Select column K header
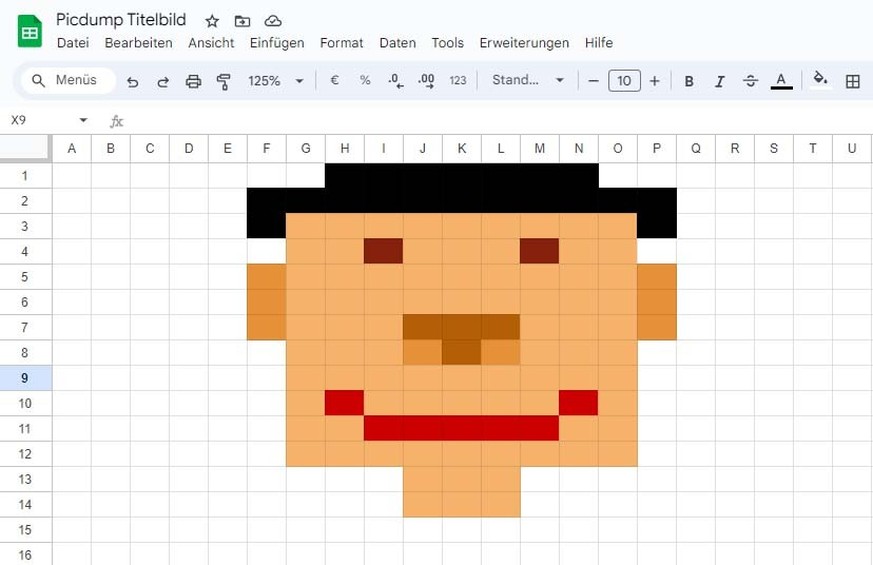The width and height of the screenshot is (873, 565). pyautogui.click(x=462, y=149)
